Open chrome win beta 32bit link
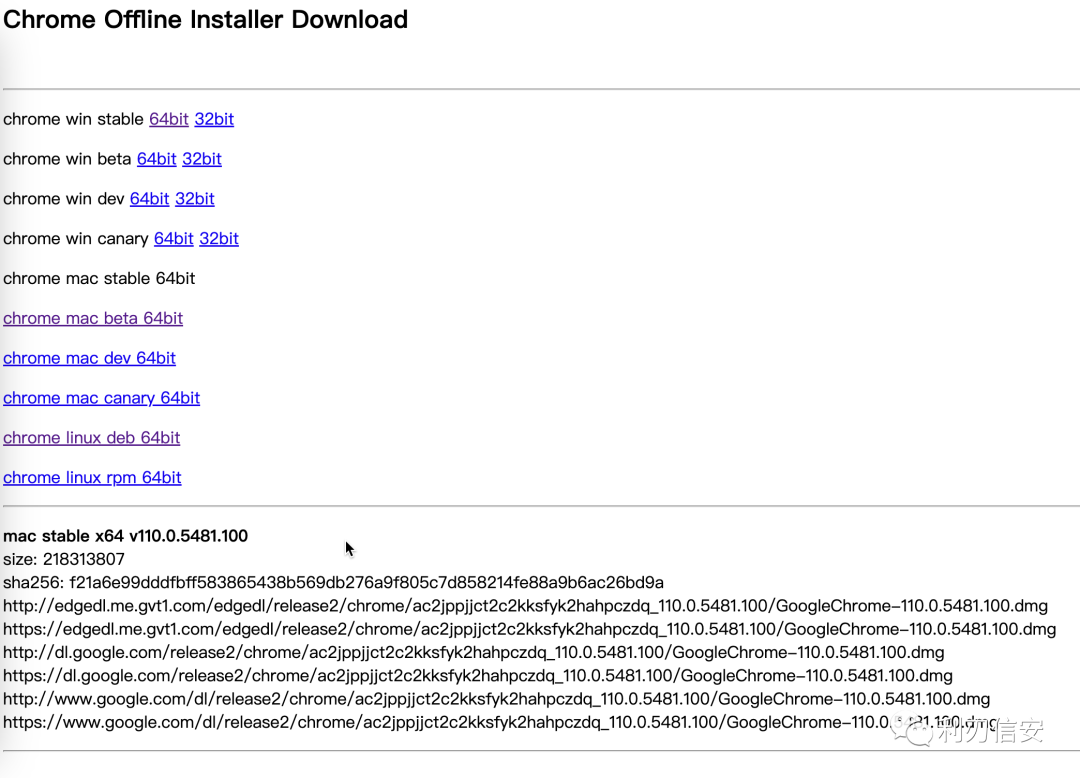1080x778 pixels. pyautogui.click(x=202, y=159)
